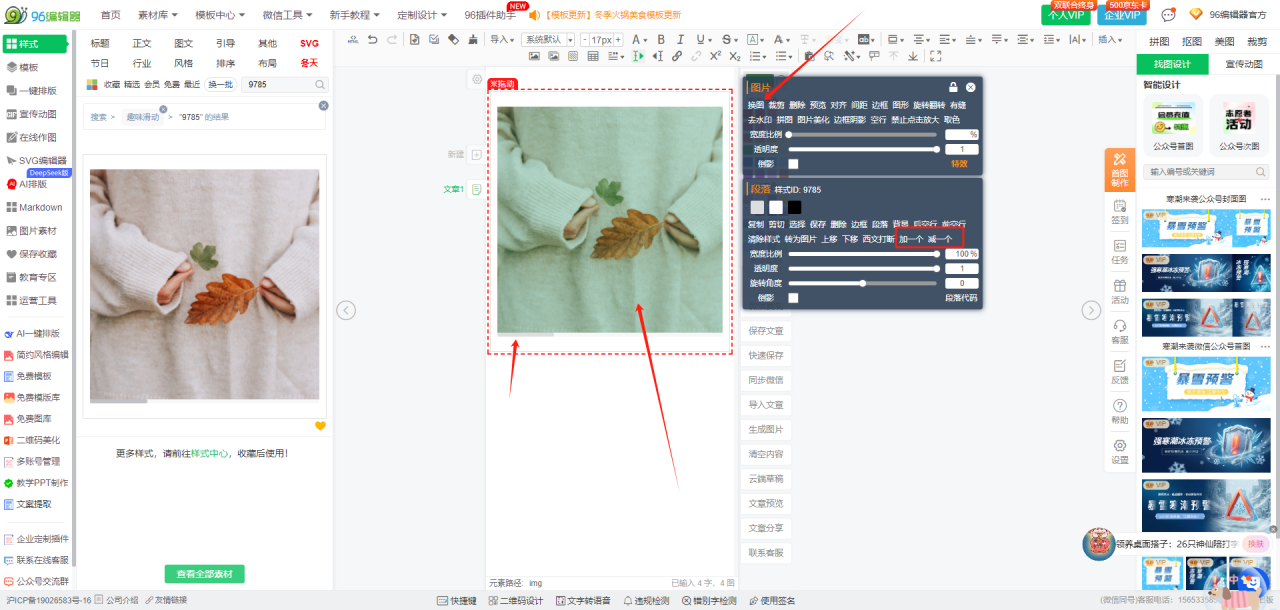Open the 二维码设计 tool in status bar

pos(514,600)
